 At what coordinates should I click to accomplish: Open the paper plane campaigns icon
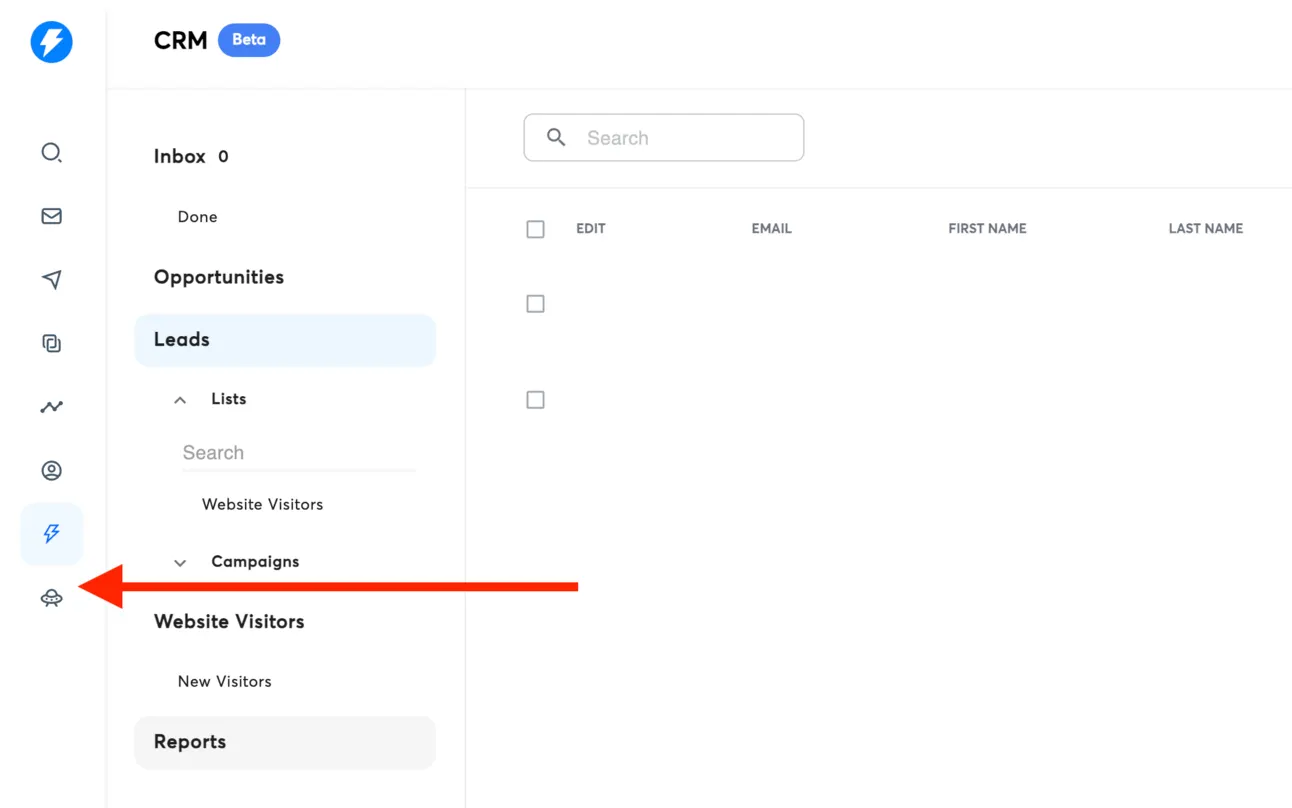click(51, 279)
